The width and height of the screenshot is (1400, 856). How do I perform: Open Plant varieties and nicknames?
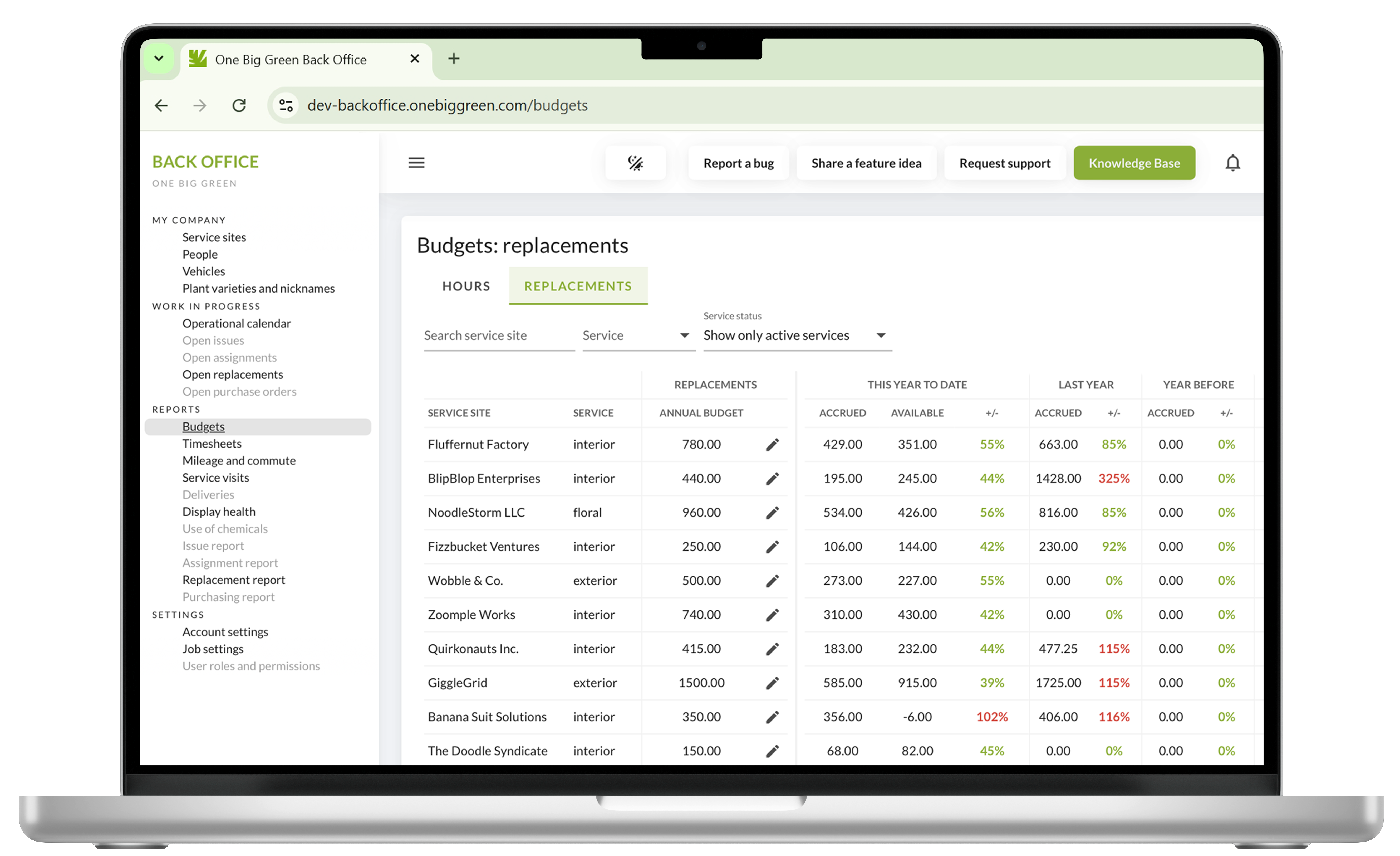258,289
